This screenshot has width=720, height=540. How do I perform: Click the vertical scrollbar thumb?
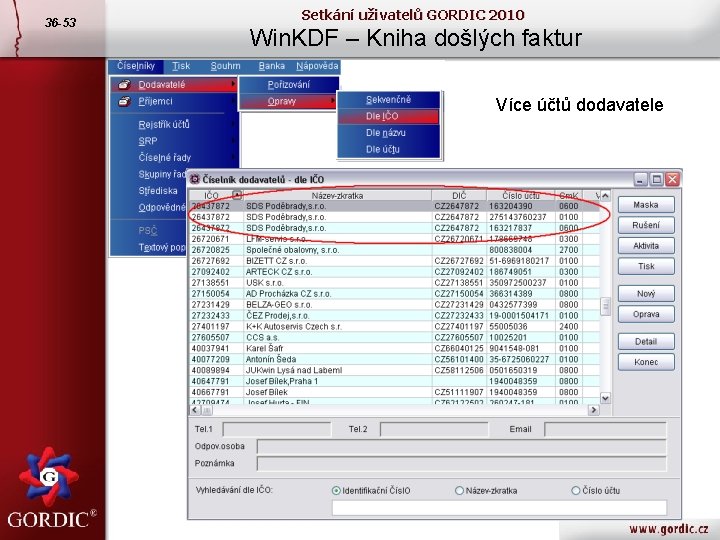pos(605,307)
